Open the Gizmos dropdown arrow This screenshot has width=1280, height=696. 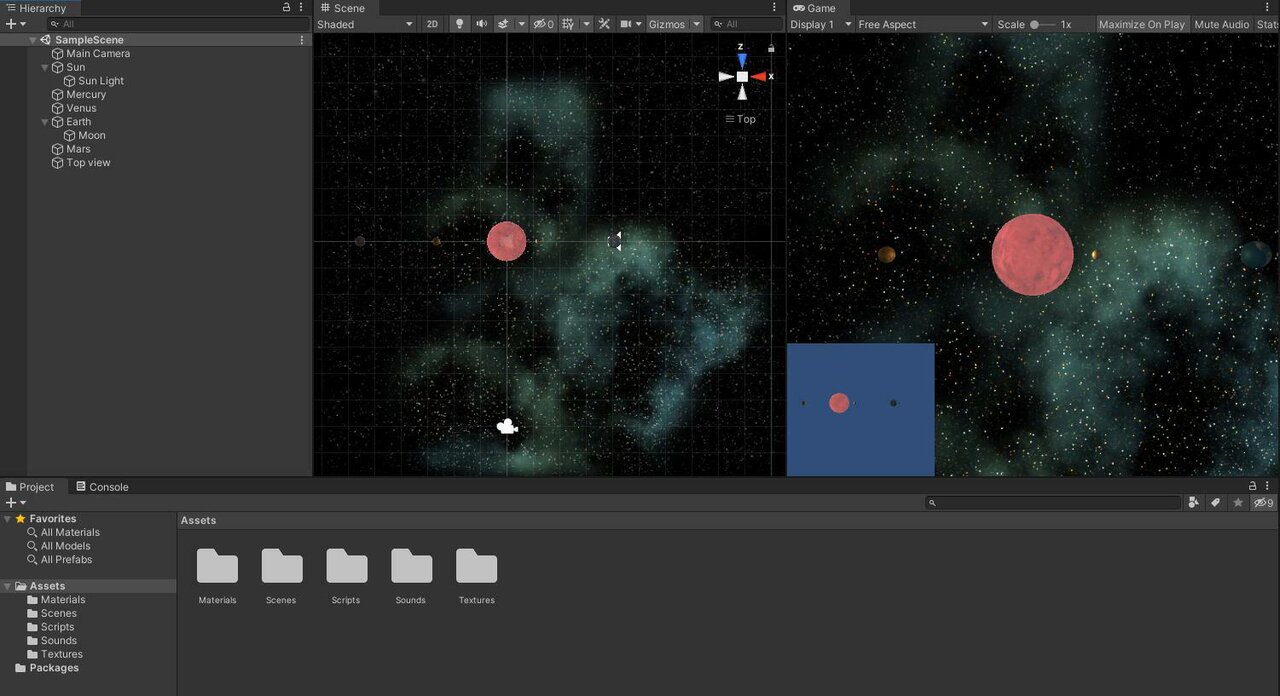(x=697, y=24)
